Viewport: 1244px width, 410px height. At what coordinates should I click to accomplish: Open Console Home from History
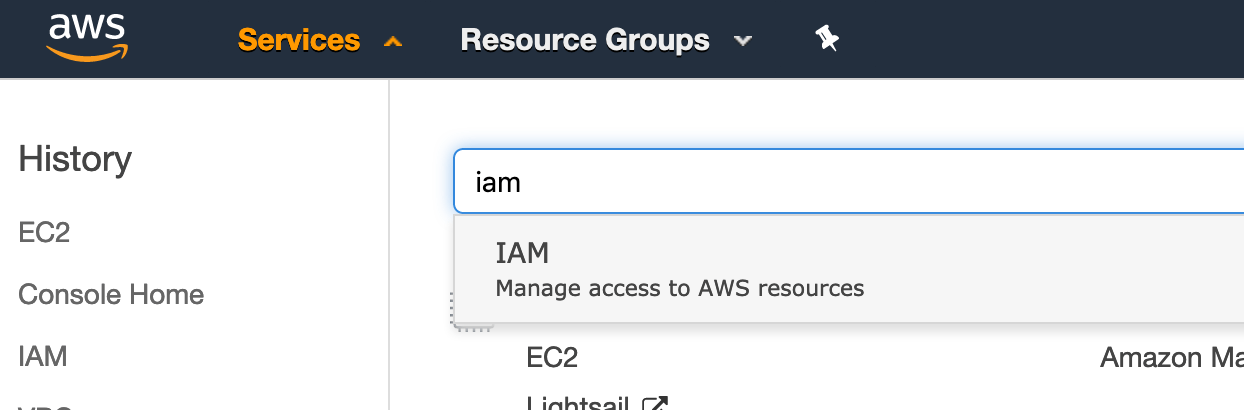click(x=111, y=295)
